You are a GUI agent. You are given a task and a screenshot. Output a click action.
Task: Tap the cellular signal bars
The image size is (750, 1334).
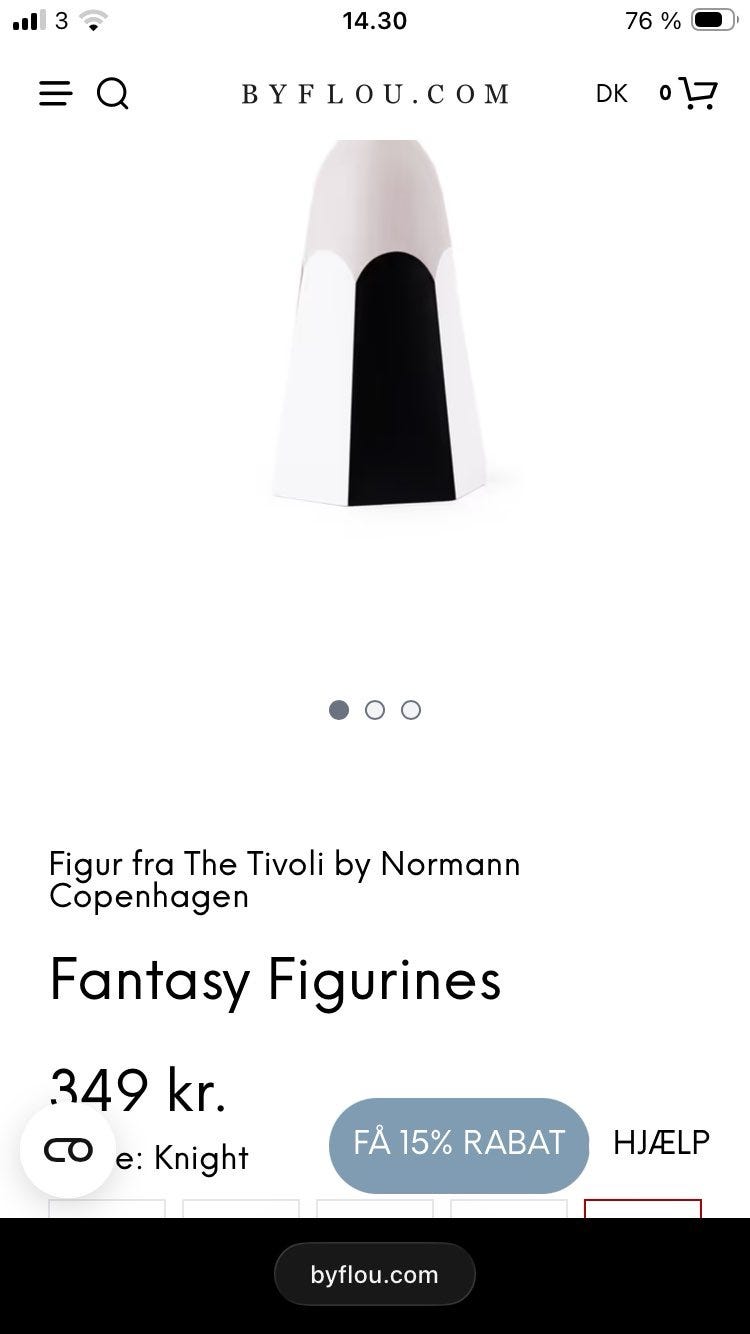(x=30, y=20)
